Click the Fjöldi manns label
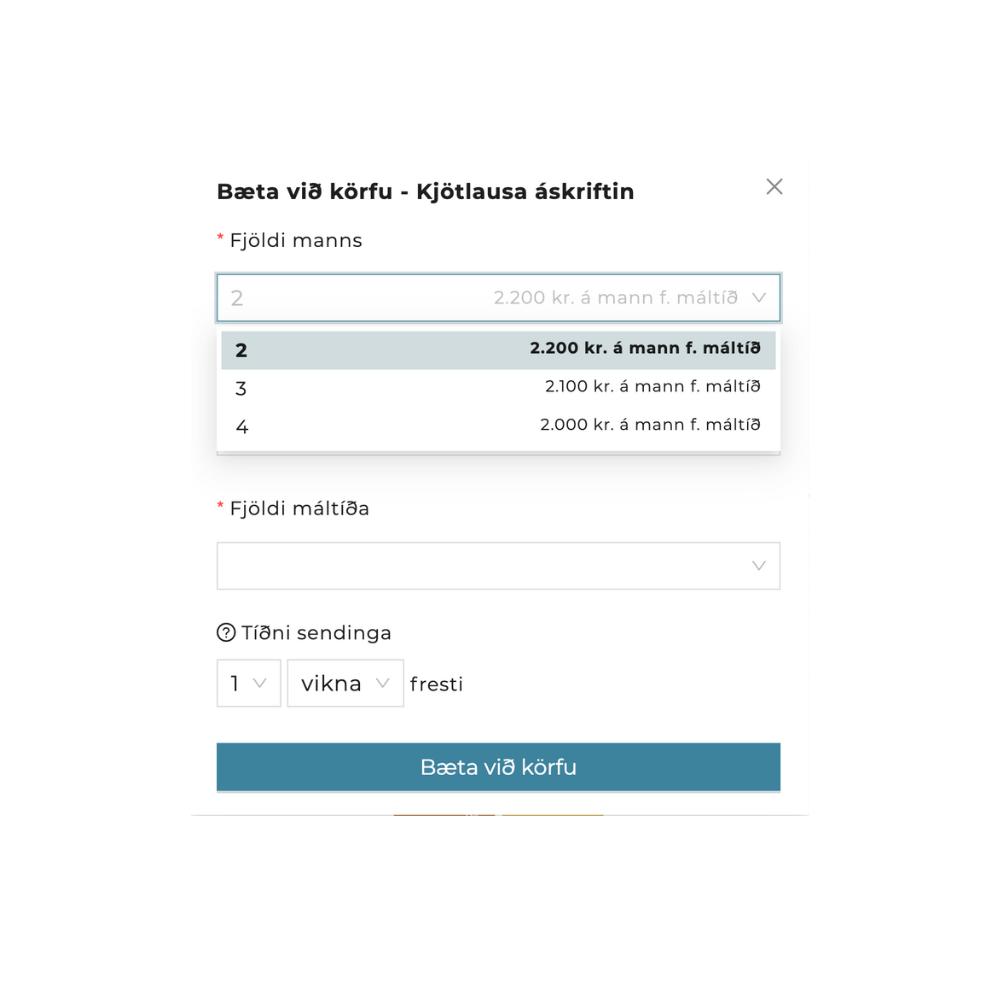 296,241
